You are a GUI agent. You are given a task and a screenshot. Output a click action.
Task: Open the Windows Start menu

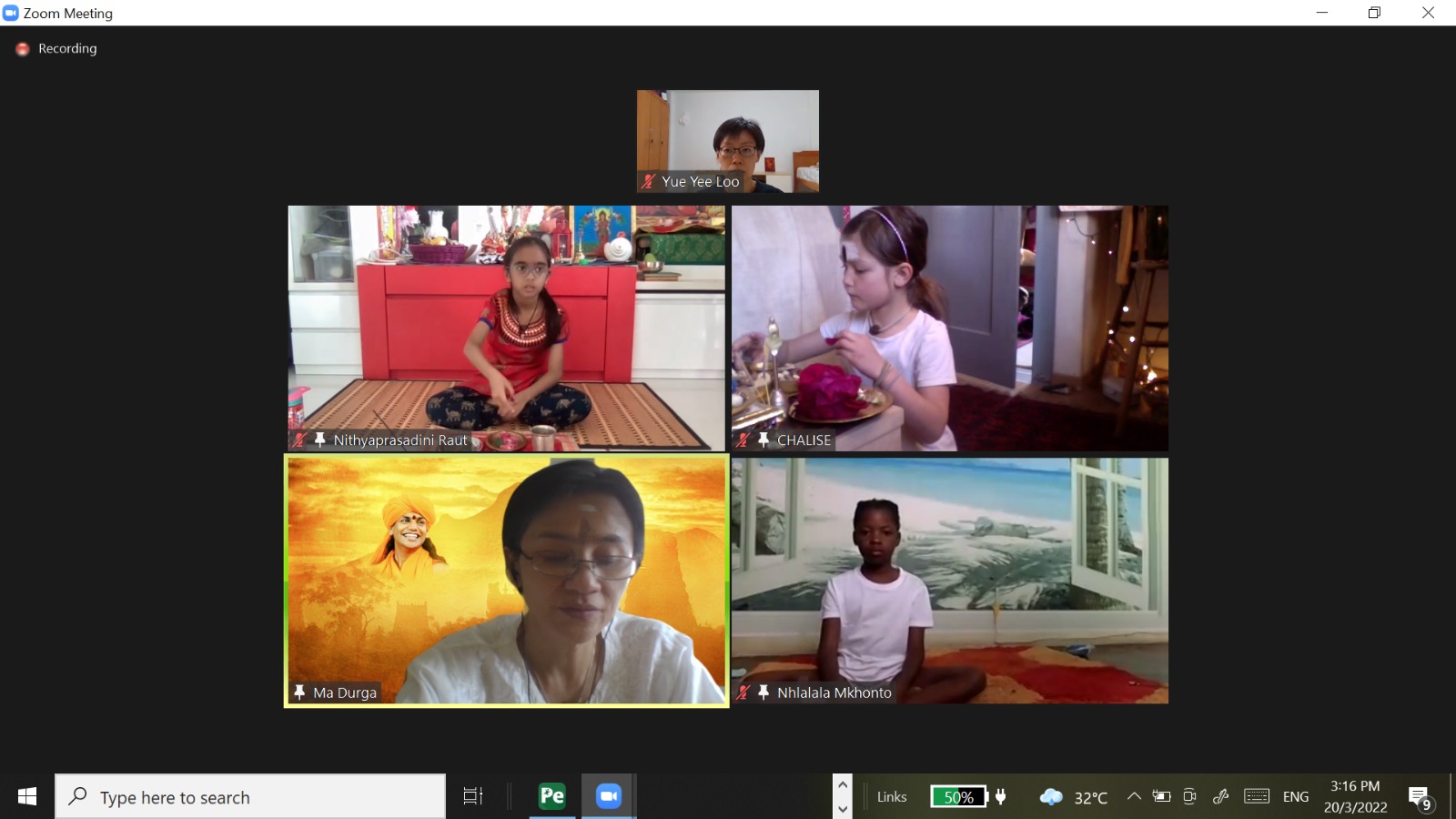click(x=27, y=796)
